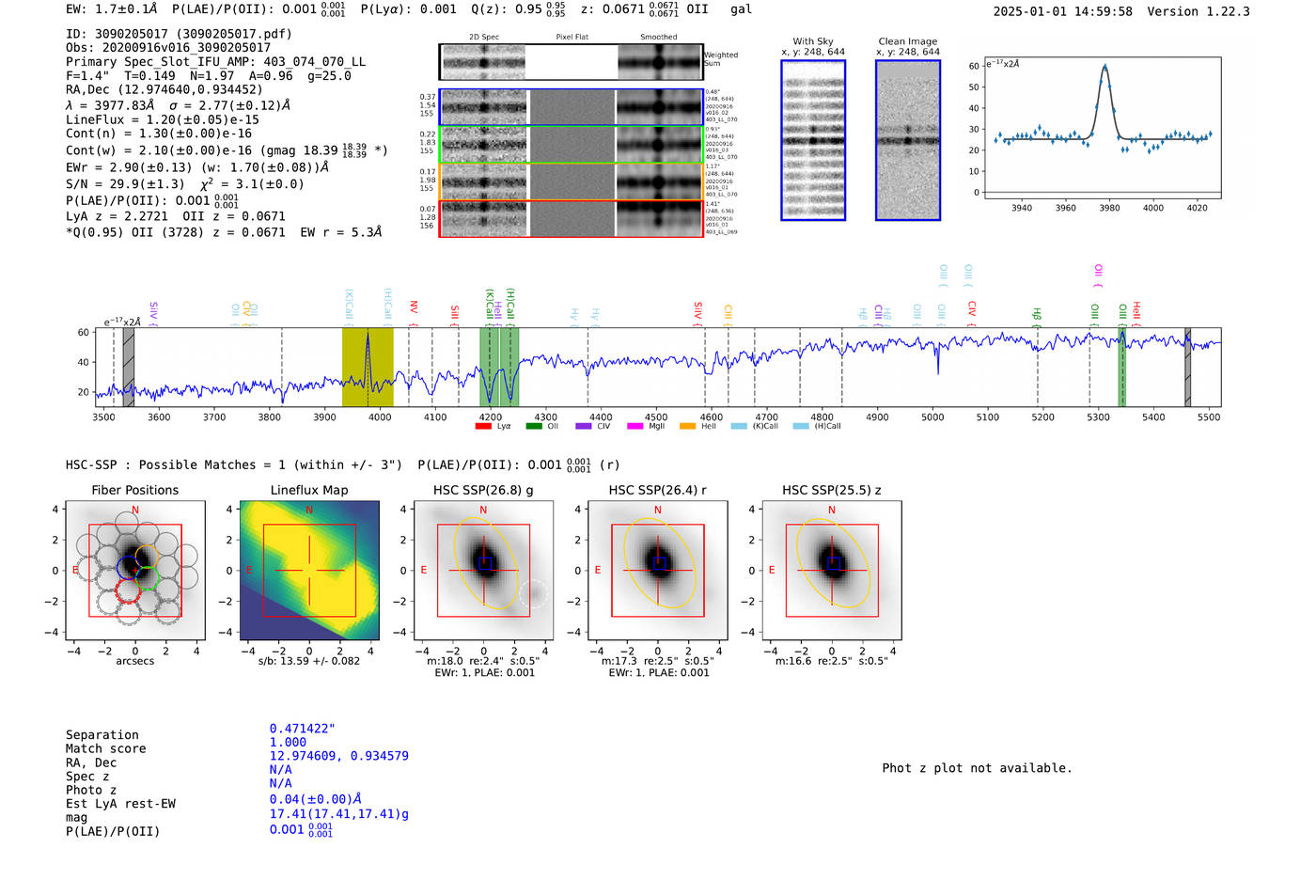The width and height of the screenshot is (1316, 896).
Task: Open the HSC SSP(26.8) g image
Action: [483, 571]
